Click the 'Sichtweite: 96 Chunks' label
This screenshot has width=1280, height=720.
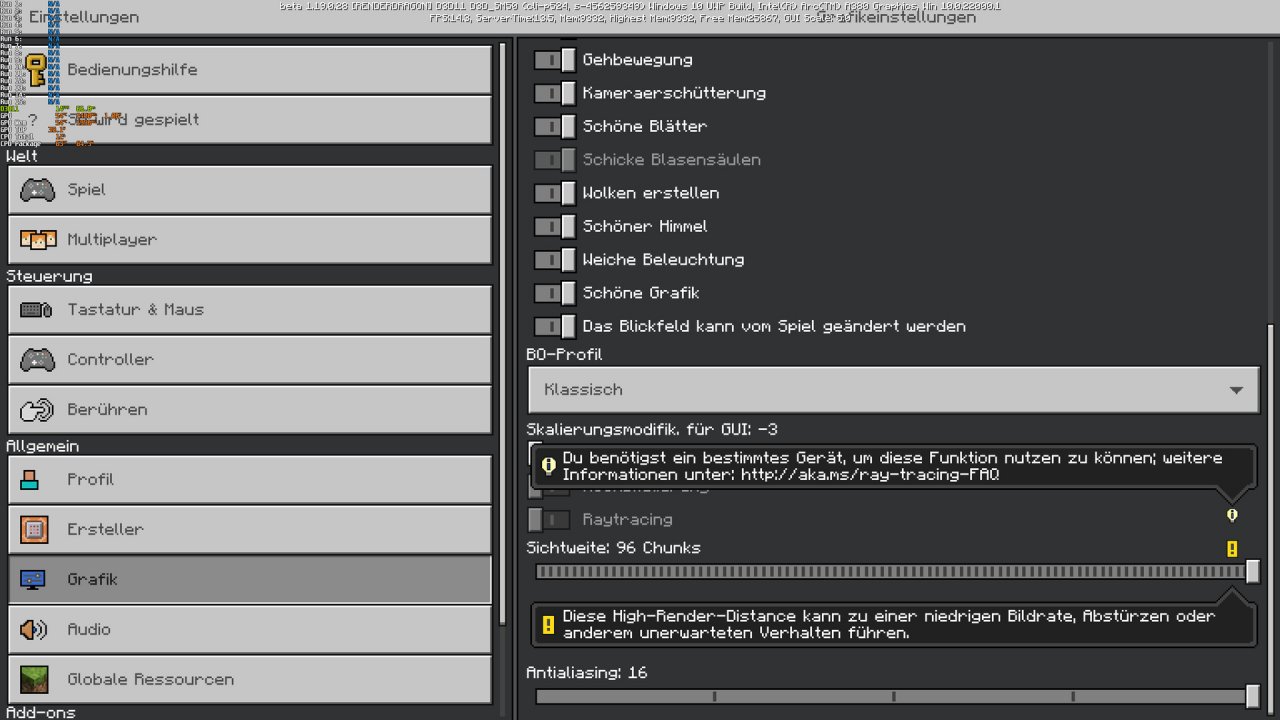pos(614,548)
